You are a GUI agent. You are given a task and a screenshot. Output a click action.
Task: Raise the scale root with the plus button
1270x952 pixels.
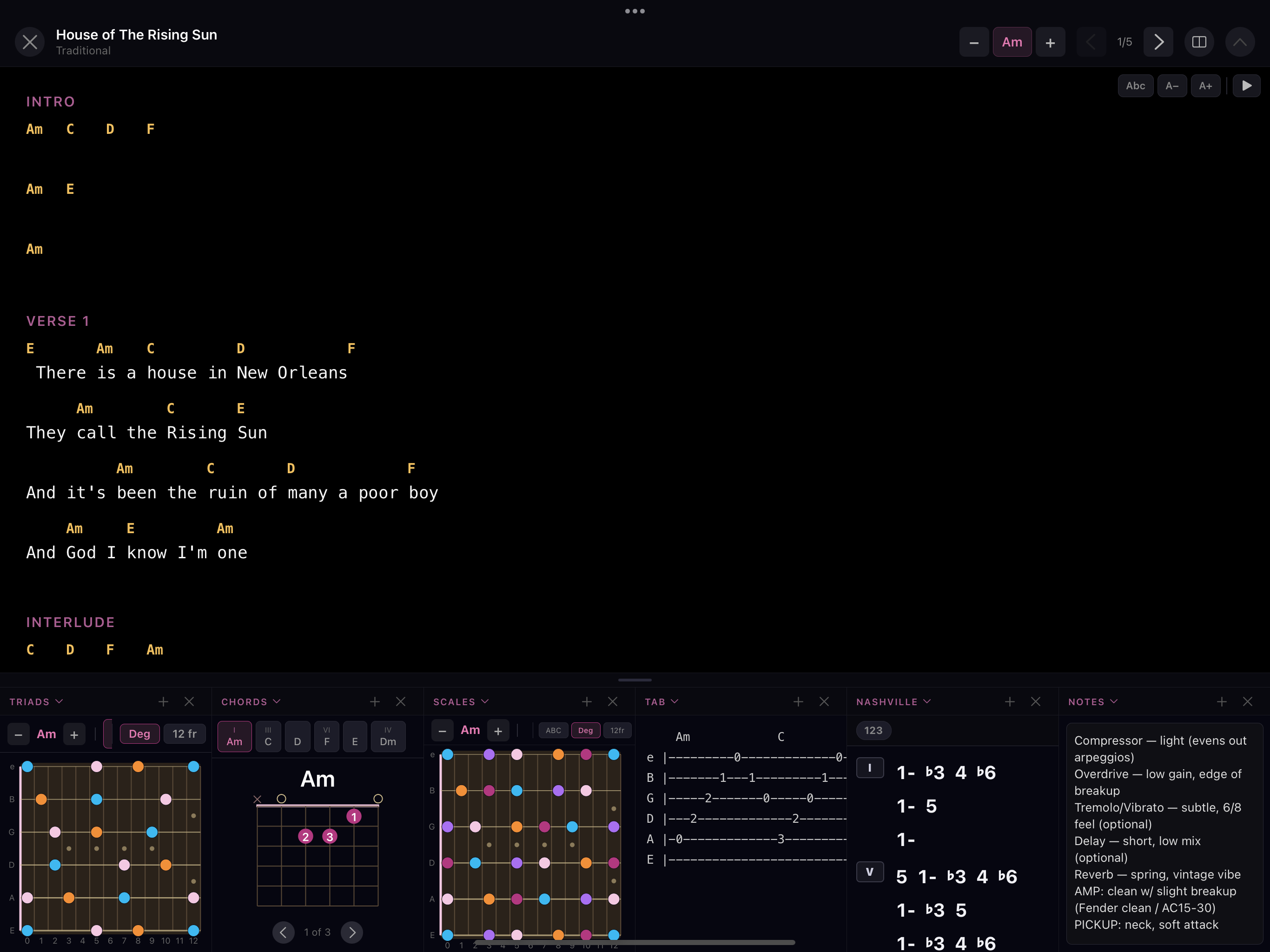pyautogui.click(x=498, y=731)
